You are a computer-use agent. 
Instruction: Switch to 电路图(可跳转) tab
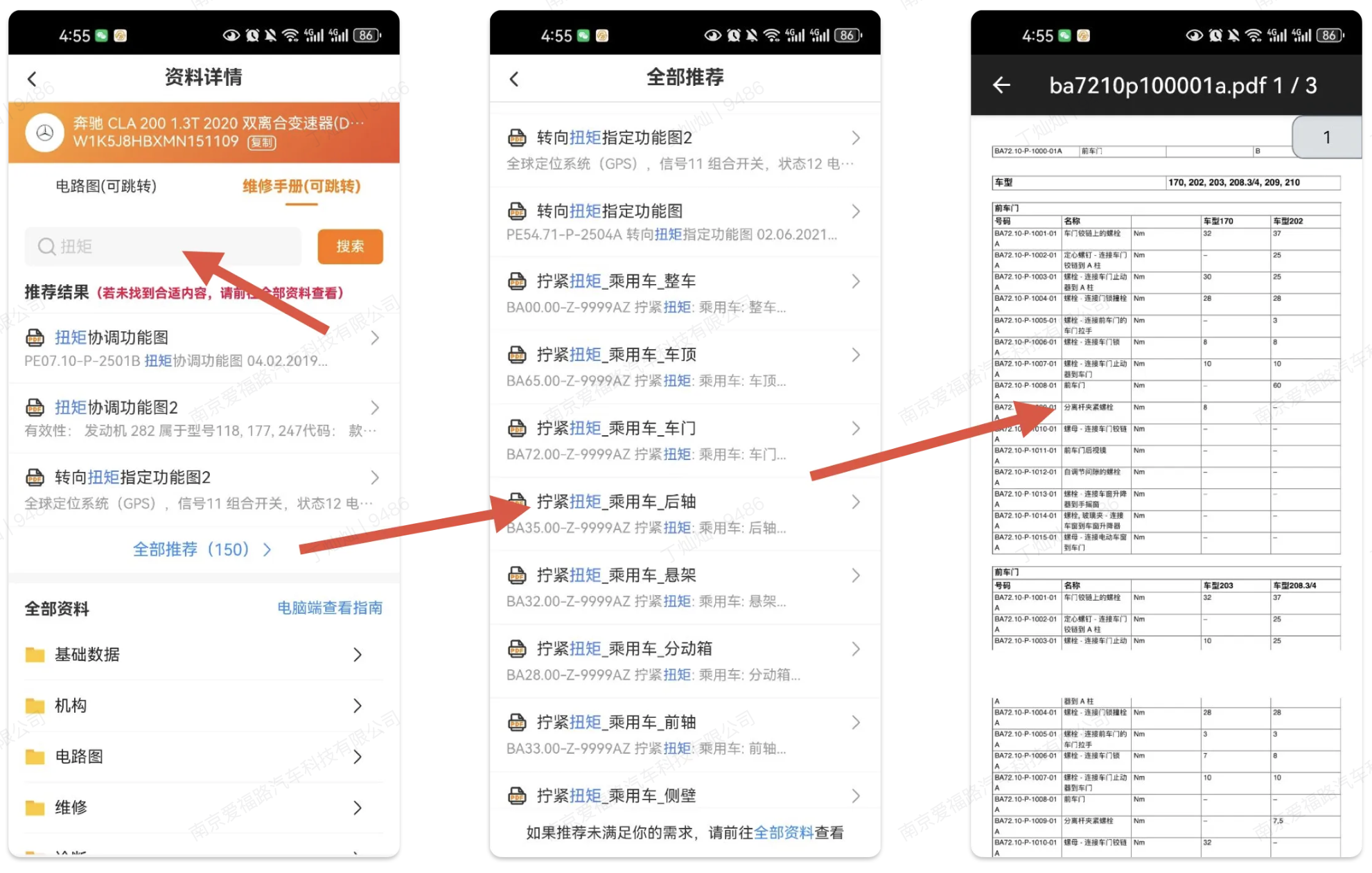106,186
